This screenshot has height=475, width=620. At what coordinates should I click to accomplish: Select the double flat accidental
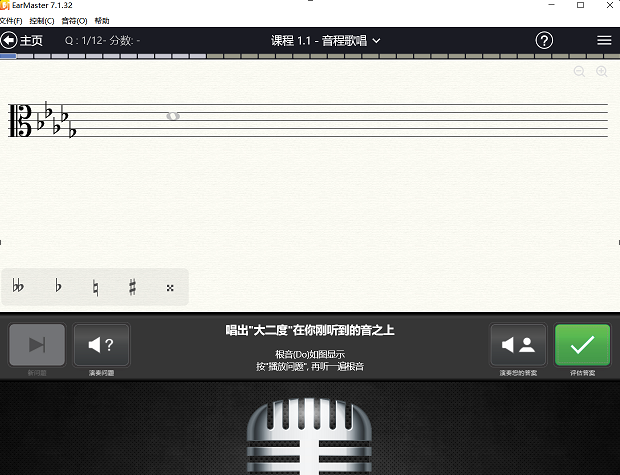(18, 286)
